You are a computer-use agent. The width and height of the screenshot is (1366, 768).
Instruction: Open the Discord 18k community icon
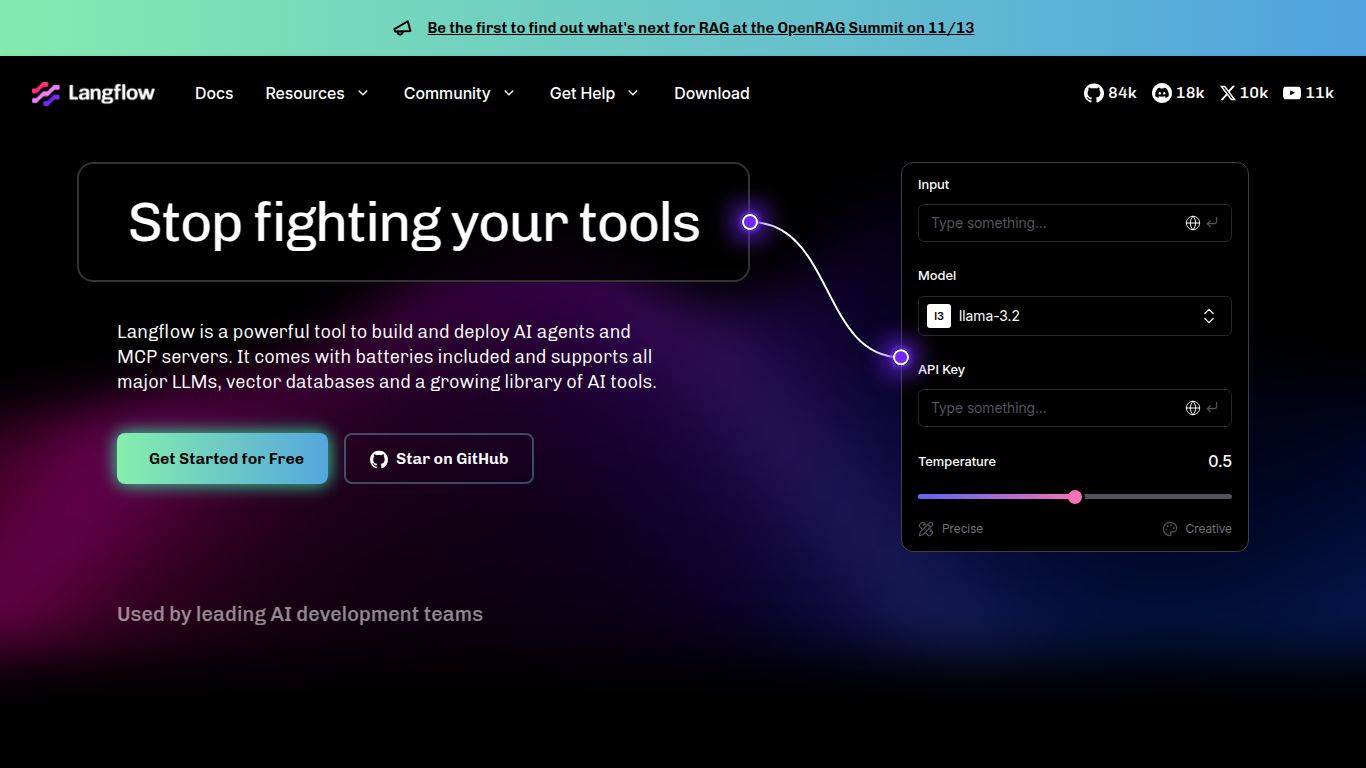(x=1162, y=93)
